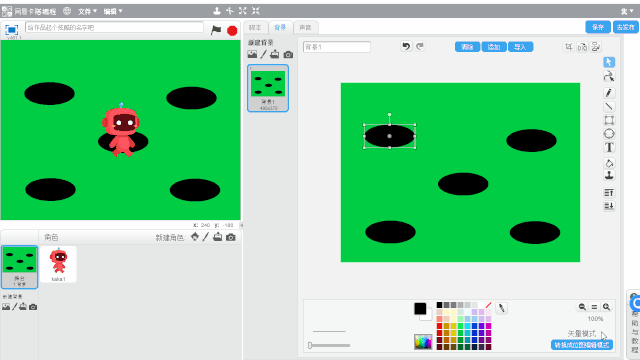Toggle full-screen presentation mode icon

pos(11,30)
